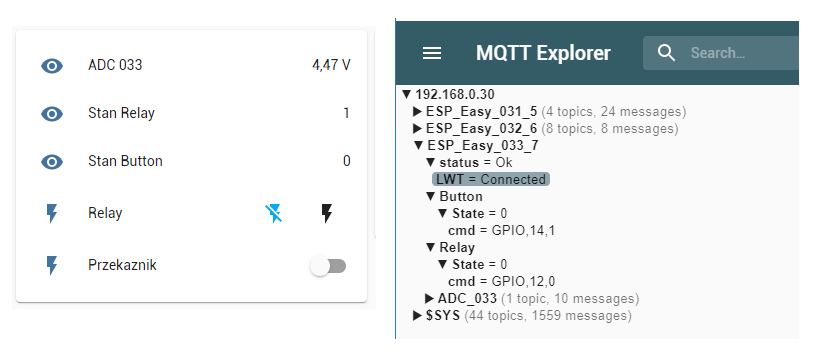Screen dimensions: 824x363
Task: Click the flash icon beside Relay
Action: click(x=52, y=213)
